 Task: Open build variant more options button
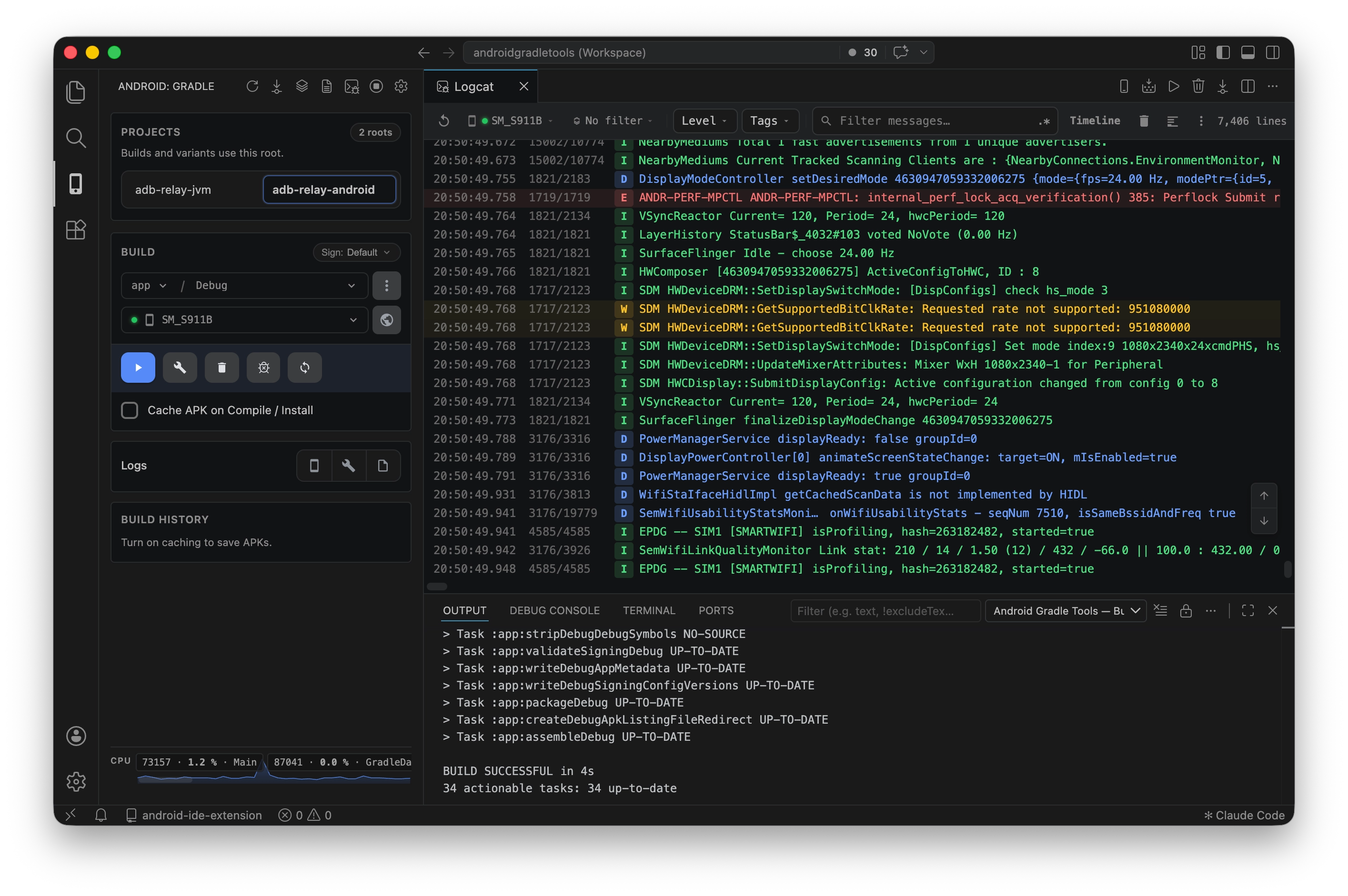[x=386, y=285]
